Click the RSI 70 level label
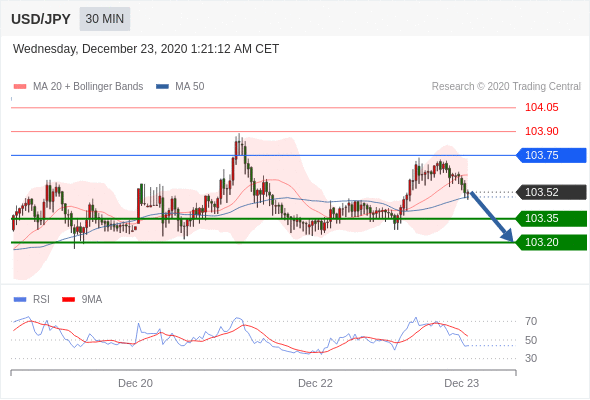 [x=531, y=321]
